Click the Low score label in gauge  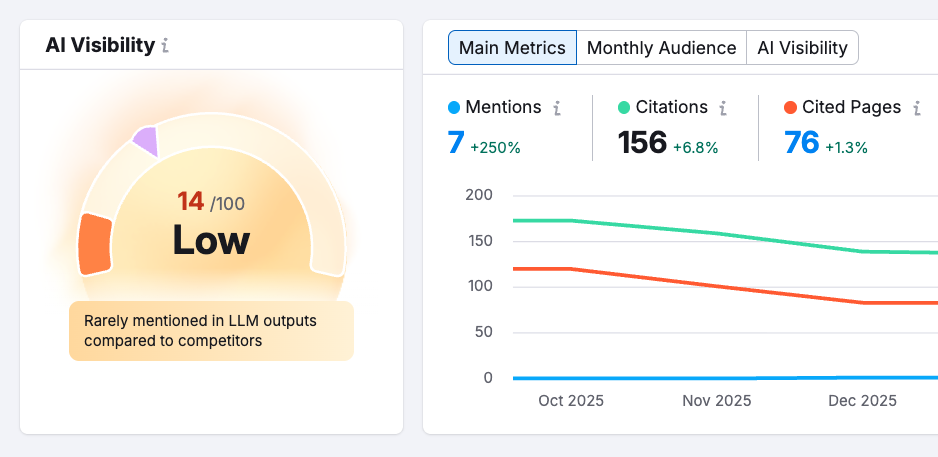211,240
